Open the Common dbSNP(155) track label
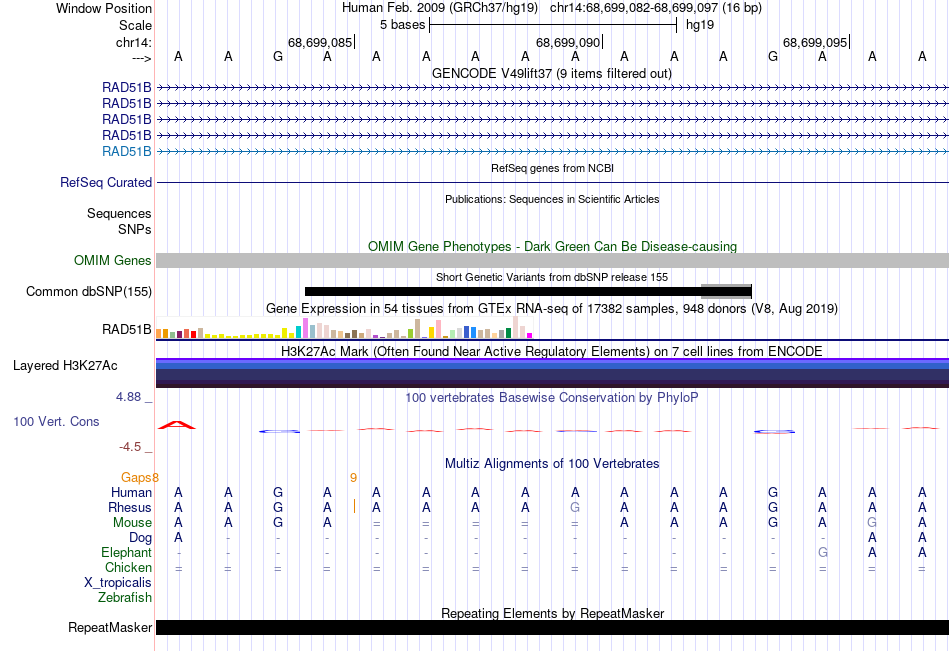 [89, 292]
